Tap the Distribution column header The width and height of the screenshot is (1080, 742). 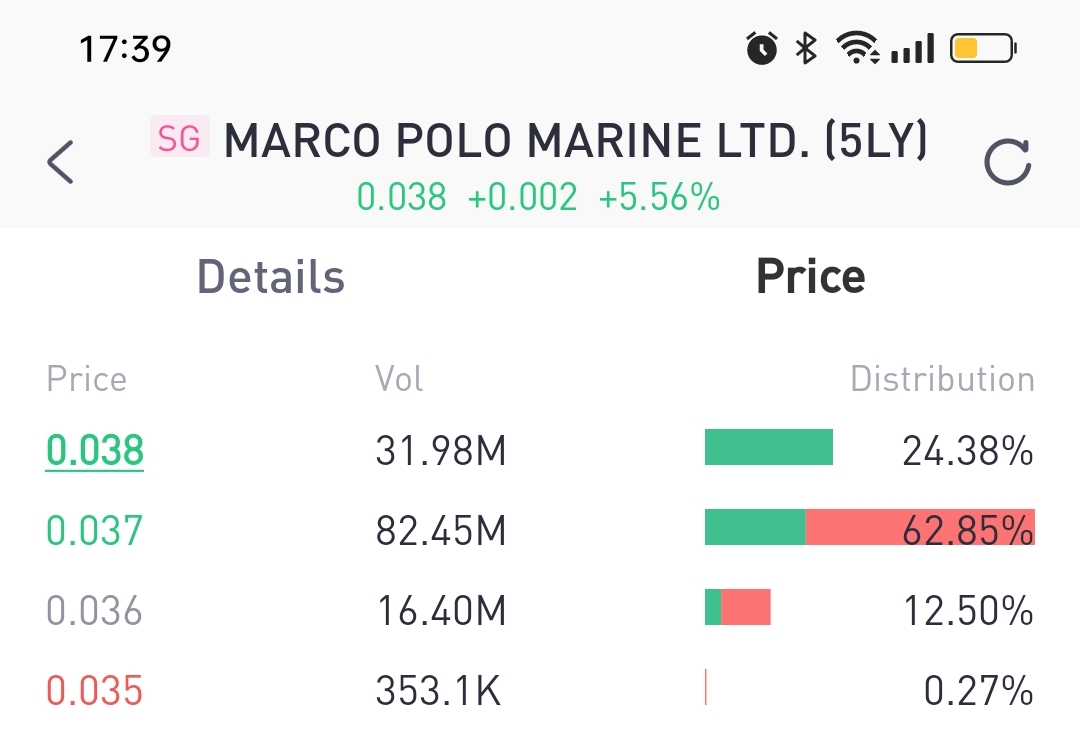pos(941,379)
